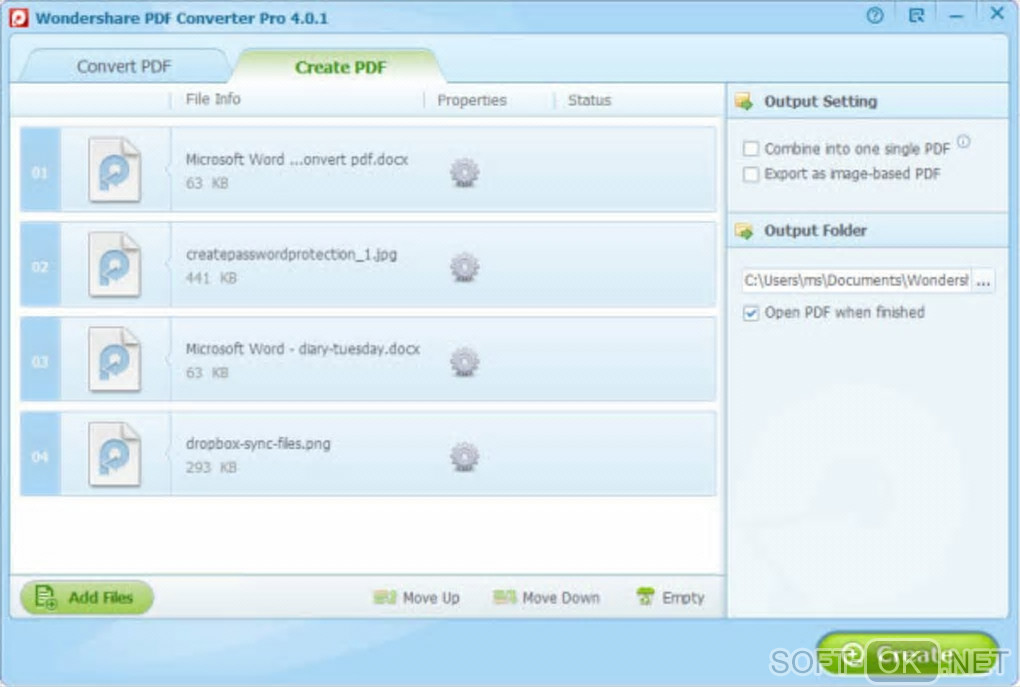Click Empty to clear the list
The image size is (1020, 687).
point(671,597)
